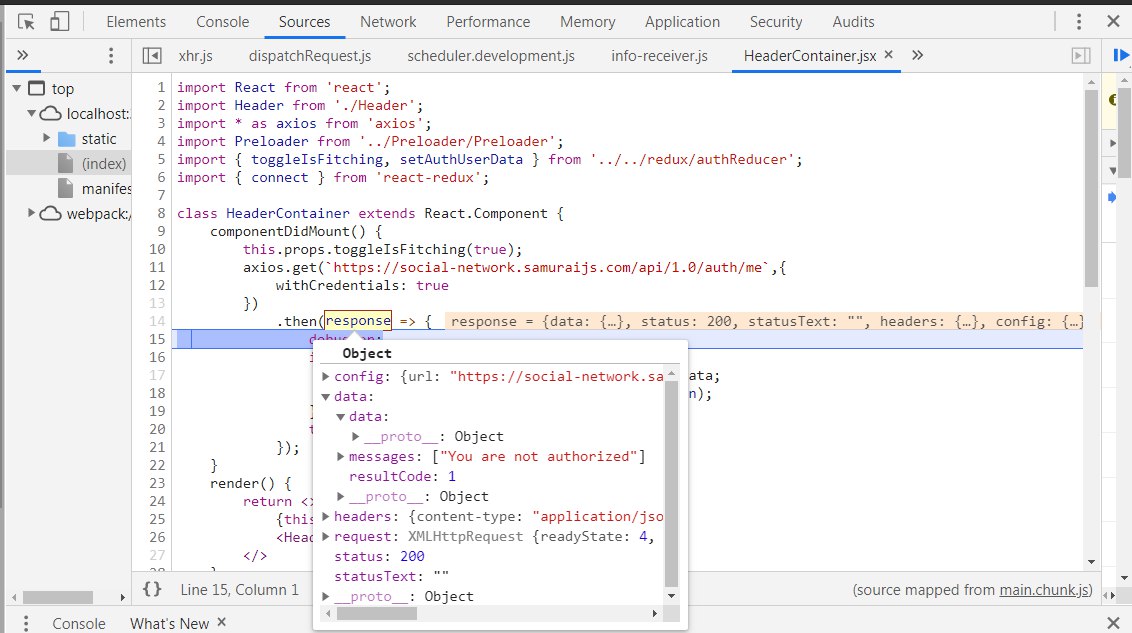Viewport: 1132px width, 633px height.
Task: Collapse the inner data property
Action: [x=341, y=416]
